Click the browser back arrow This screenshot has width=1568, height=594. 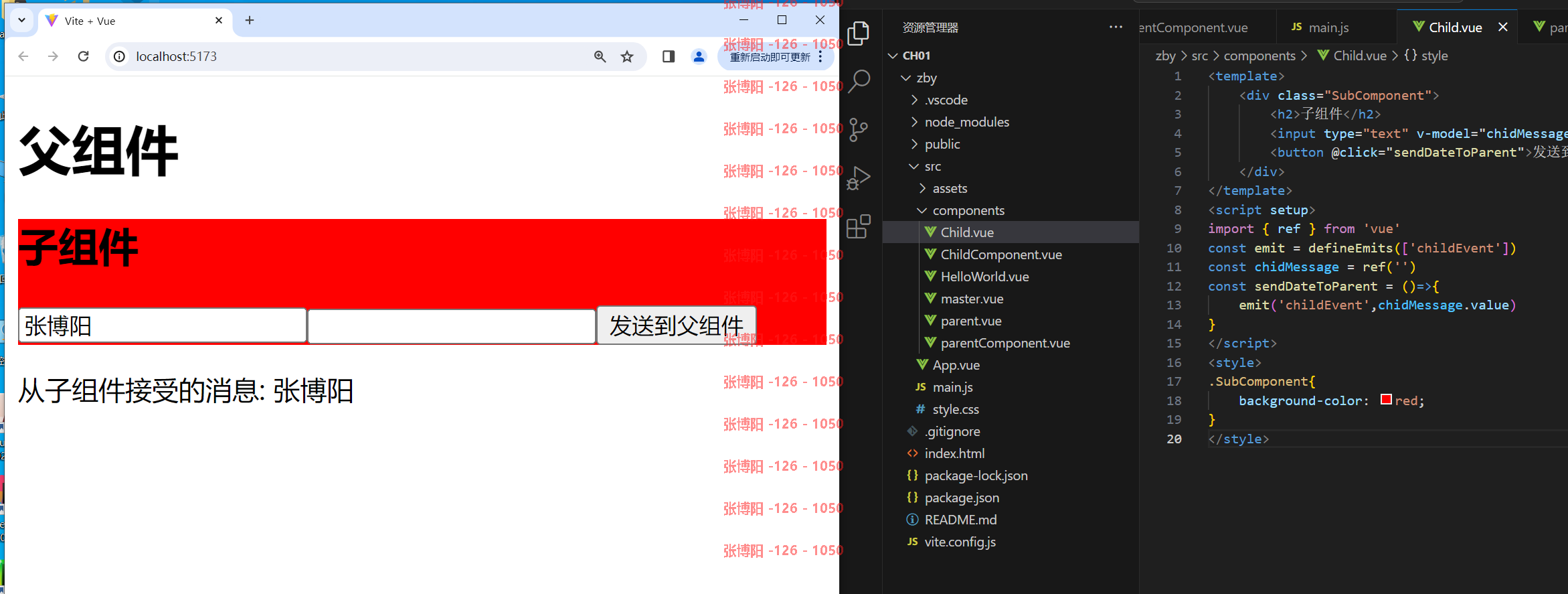tap(23, 56)
